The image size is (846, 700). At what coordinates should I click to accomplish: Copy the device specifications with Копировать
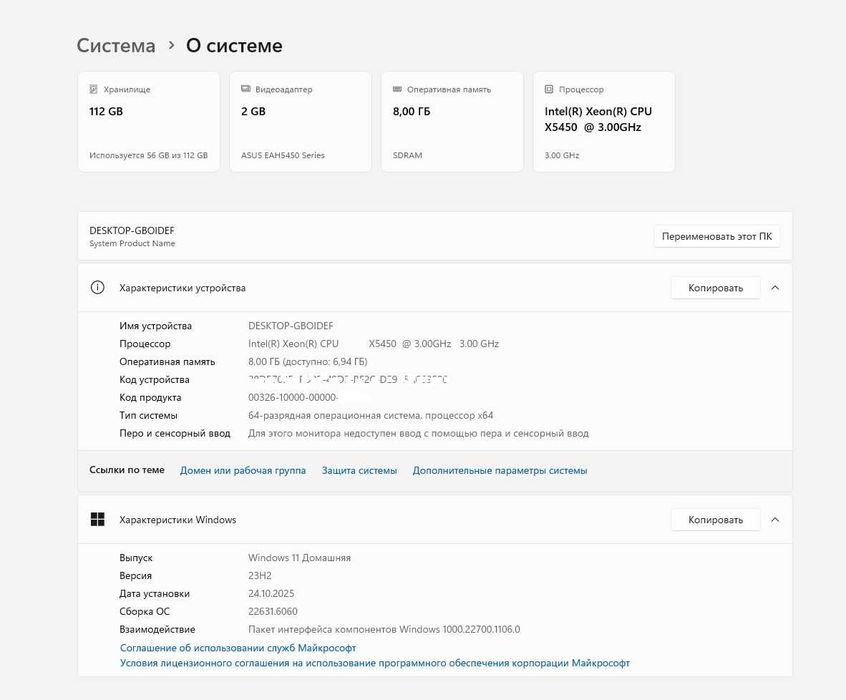click(715, 288)
